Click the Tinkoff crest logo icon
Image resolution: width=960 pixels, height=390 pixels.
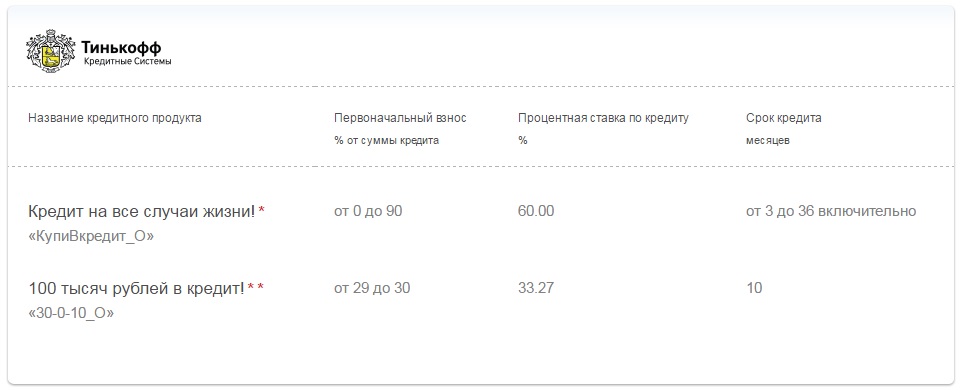(51, 50)
